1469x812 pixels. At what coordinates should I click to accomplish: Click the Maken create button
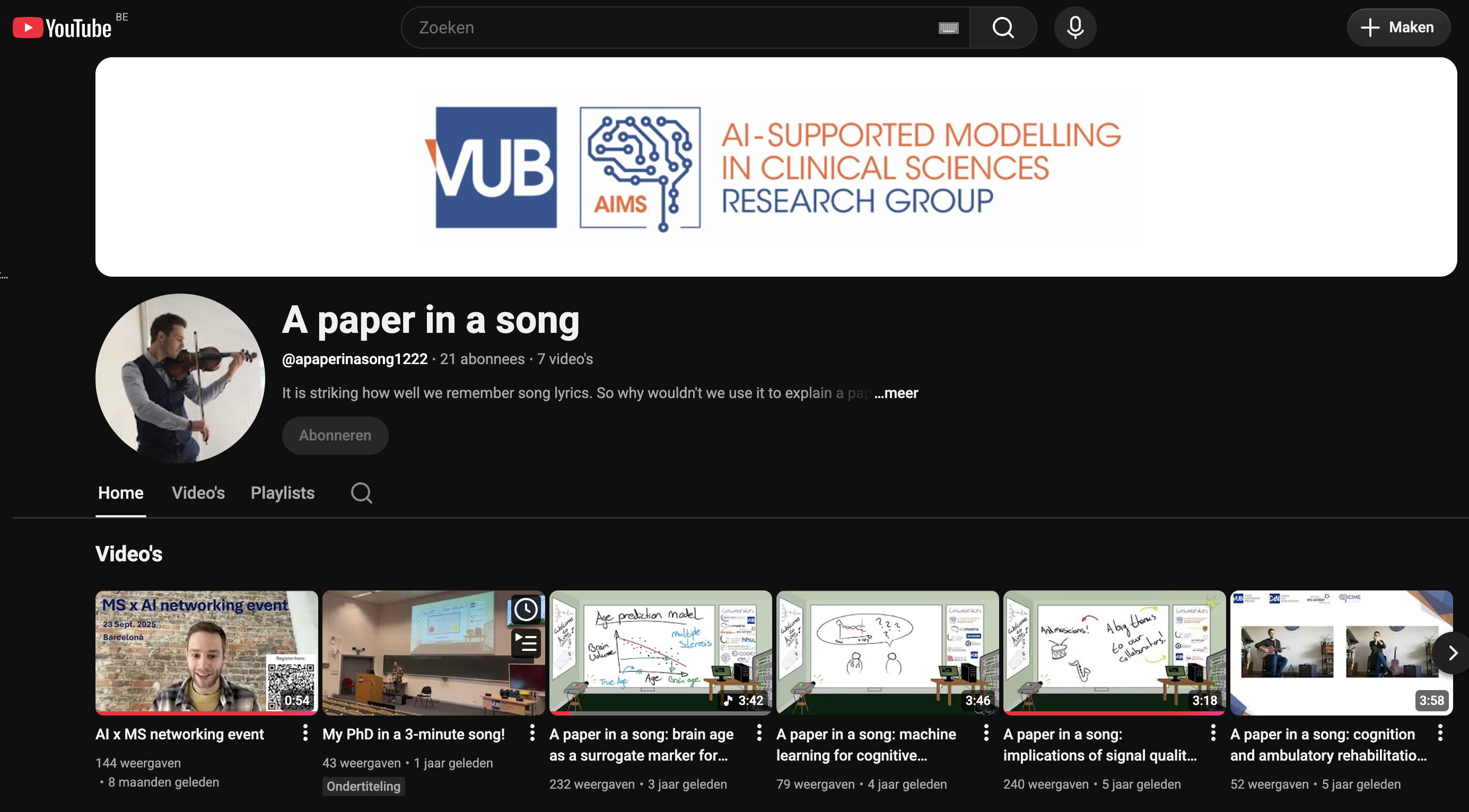(1398, 28)
